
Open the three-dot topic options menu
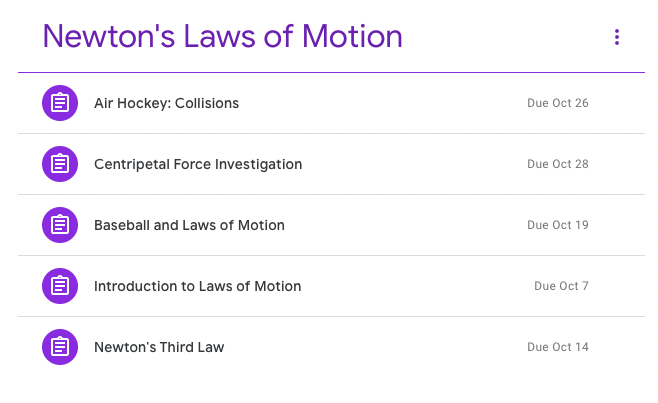[x=616, y=37]
